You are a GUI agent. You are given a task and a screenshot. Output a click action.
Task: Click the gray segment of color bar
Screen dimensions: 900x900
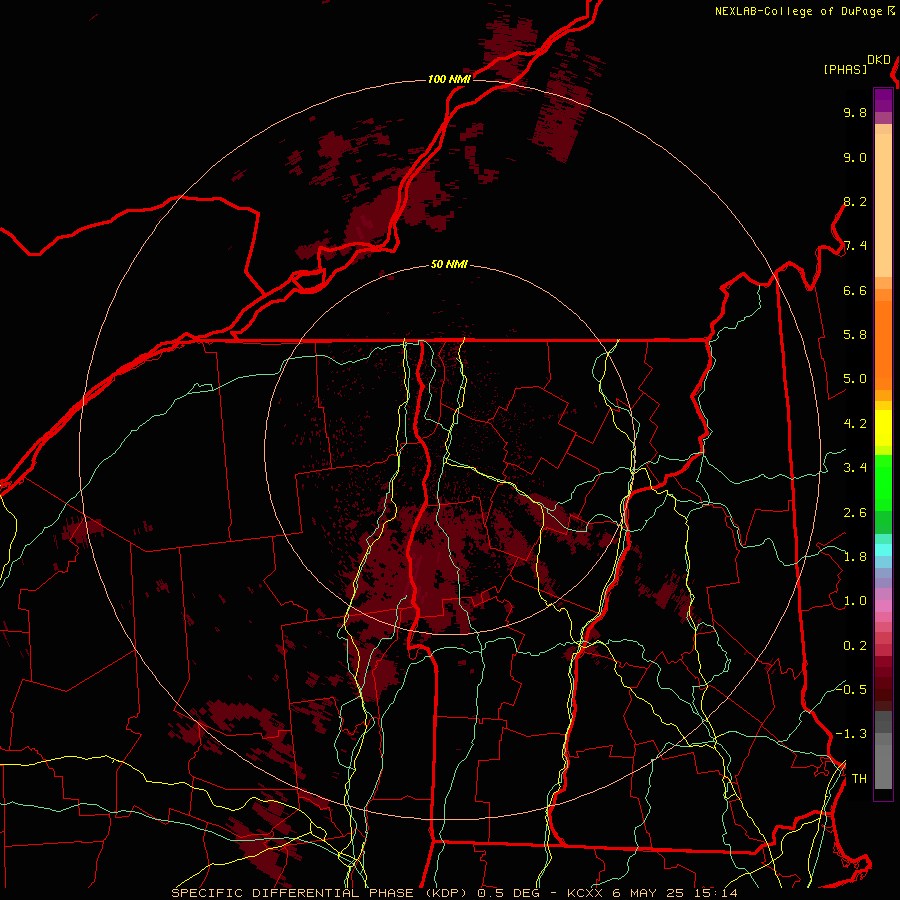coord(883,751)
